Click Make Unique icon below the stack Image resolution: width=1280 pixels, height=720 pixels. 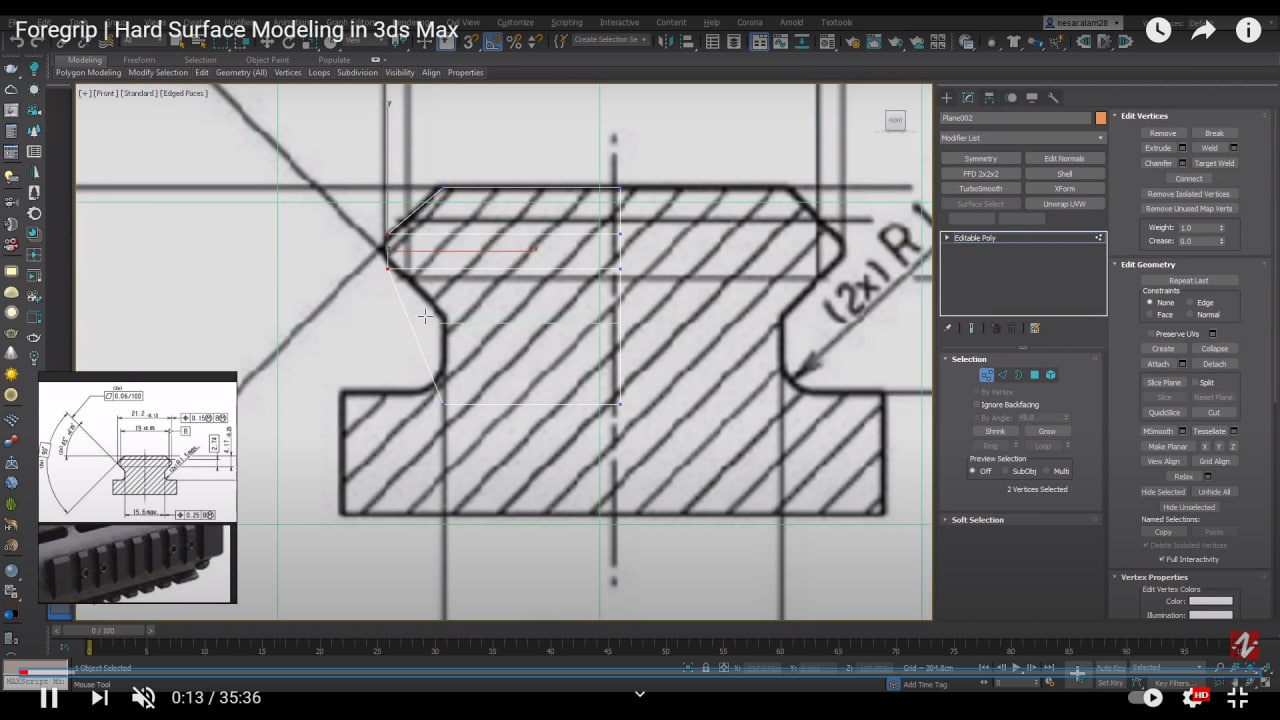click(994, 328)
